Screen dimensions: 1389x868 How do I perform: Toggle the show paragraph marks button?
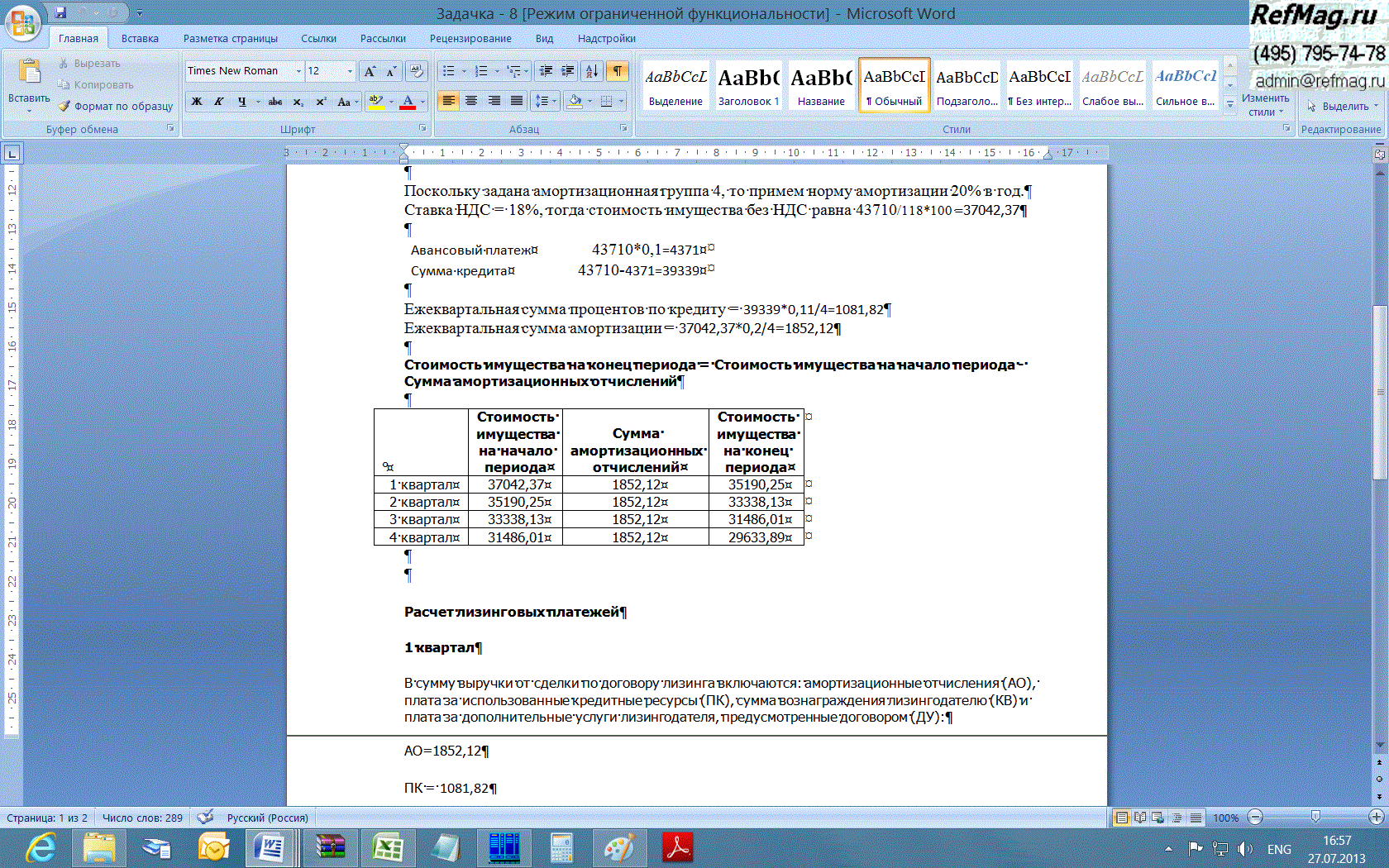point(618,71)
